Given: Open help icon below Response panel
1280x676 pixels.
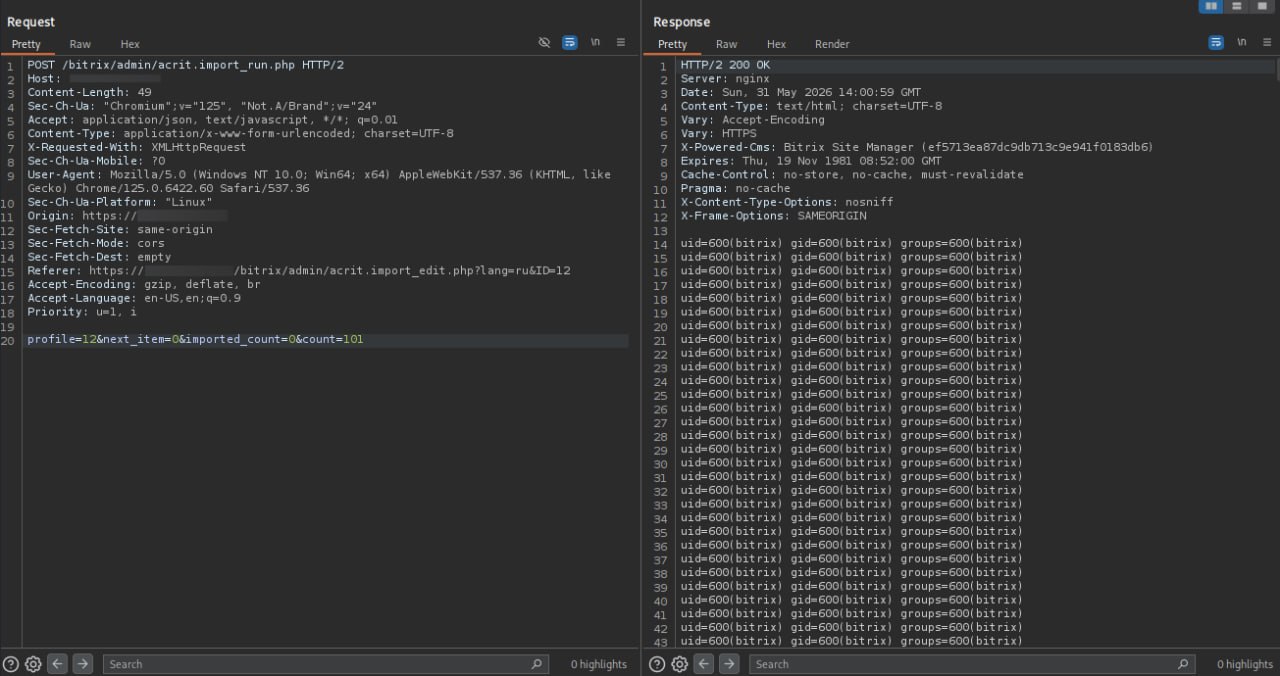Looking at the screenshot, I should pyautogui.click(x=657, y=664).
